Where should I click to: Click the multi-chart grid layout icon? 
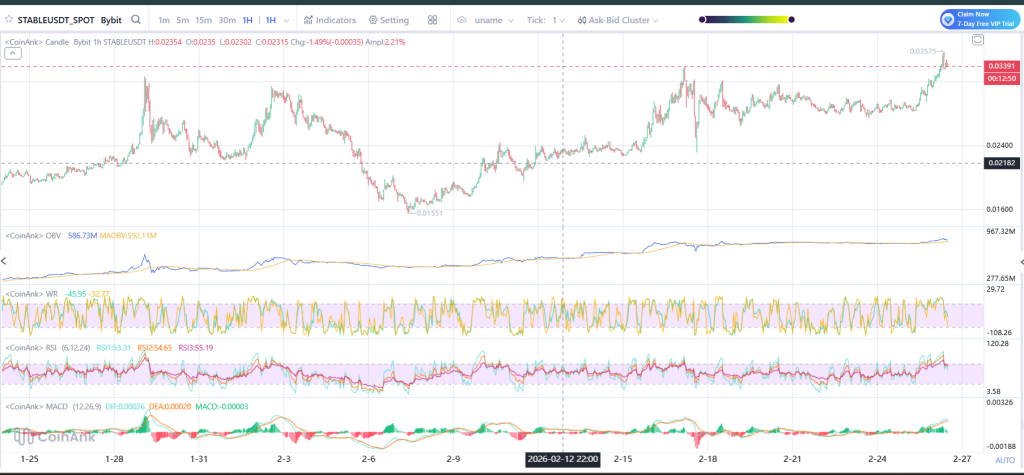tap(432, 19)
